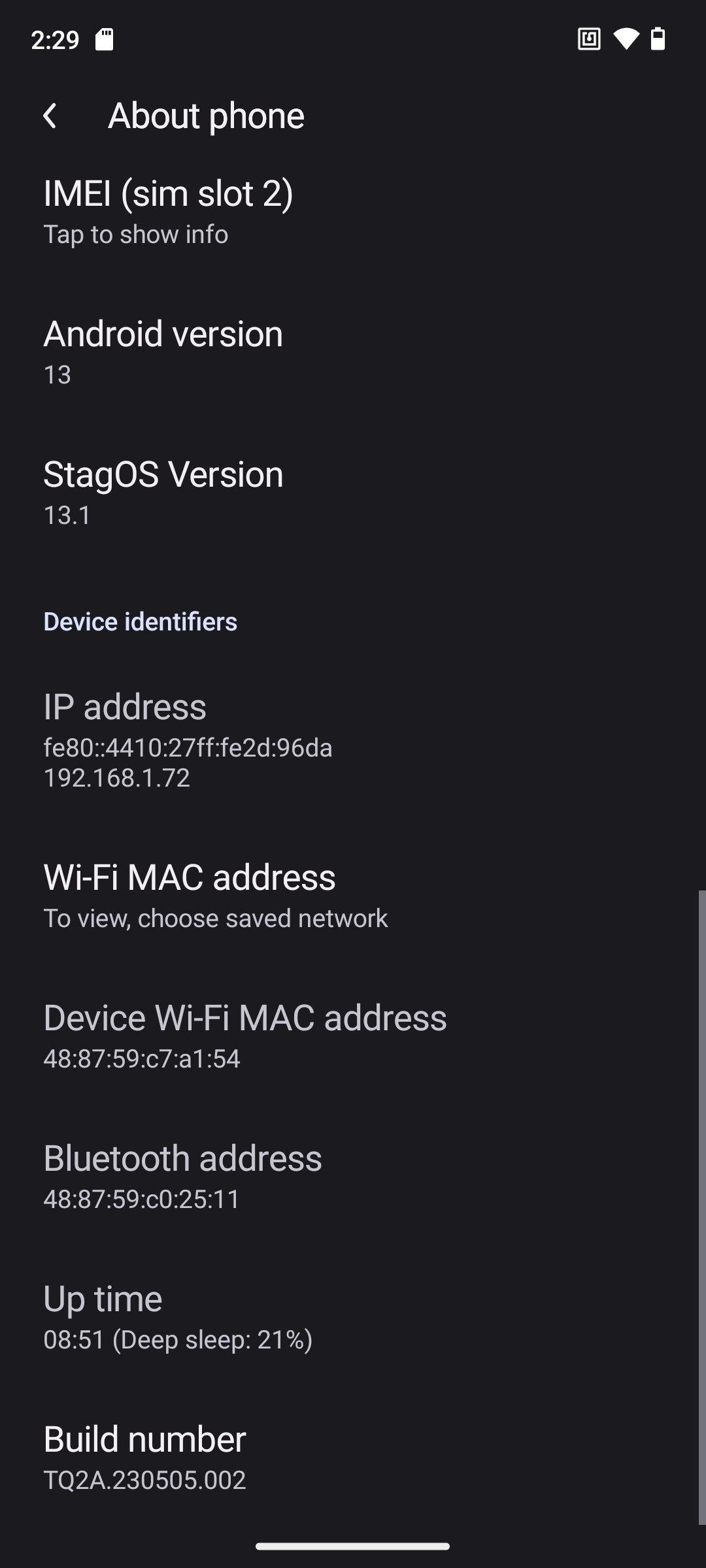Select the Device Wi-Fi MAC address entry

point(353,1037)
